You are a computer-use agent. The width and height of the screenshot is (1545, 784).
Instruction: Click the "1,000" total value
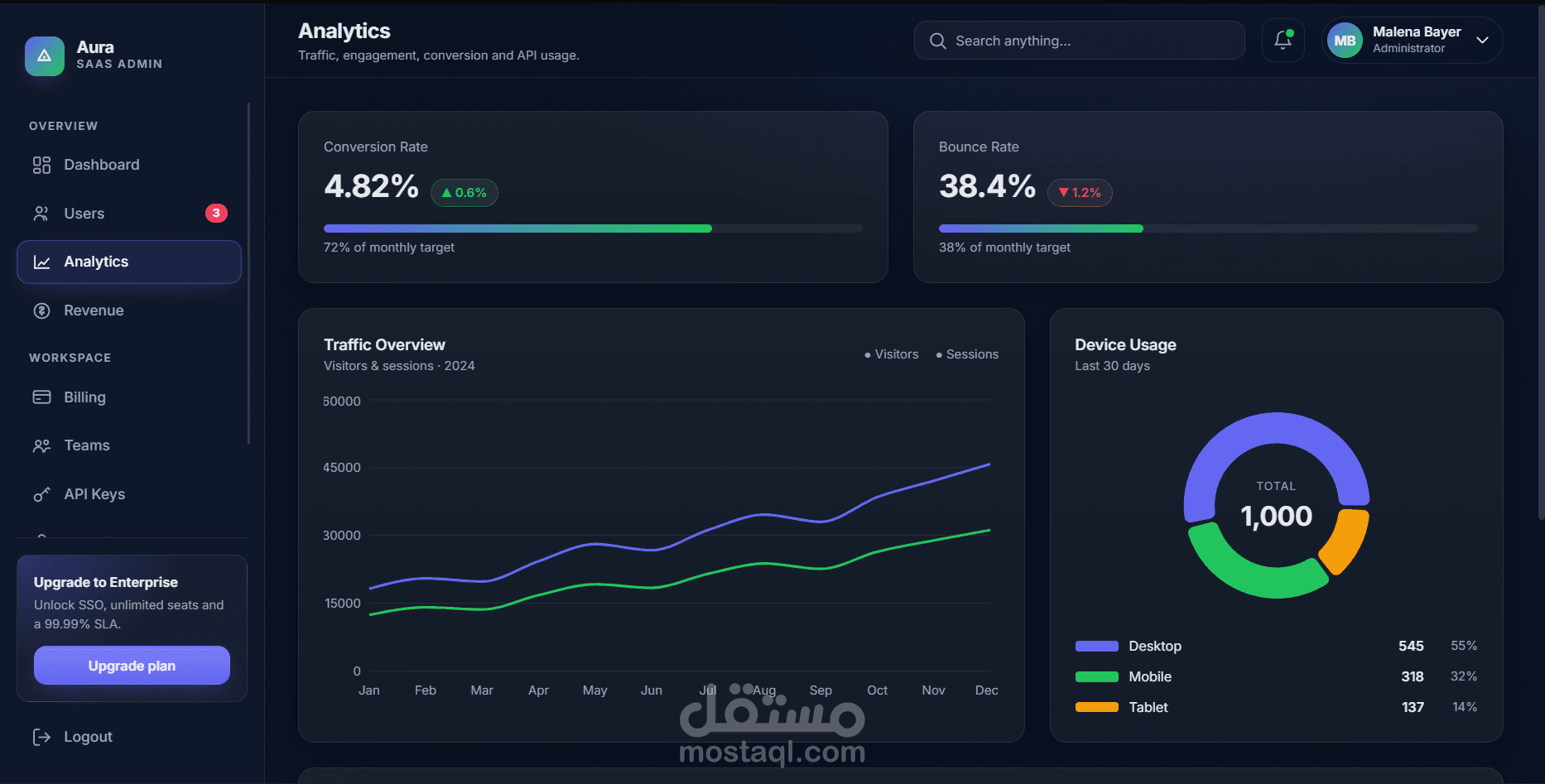pyautogui.click(x=1276, y=517)
